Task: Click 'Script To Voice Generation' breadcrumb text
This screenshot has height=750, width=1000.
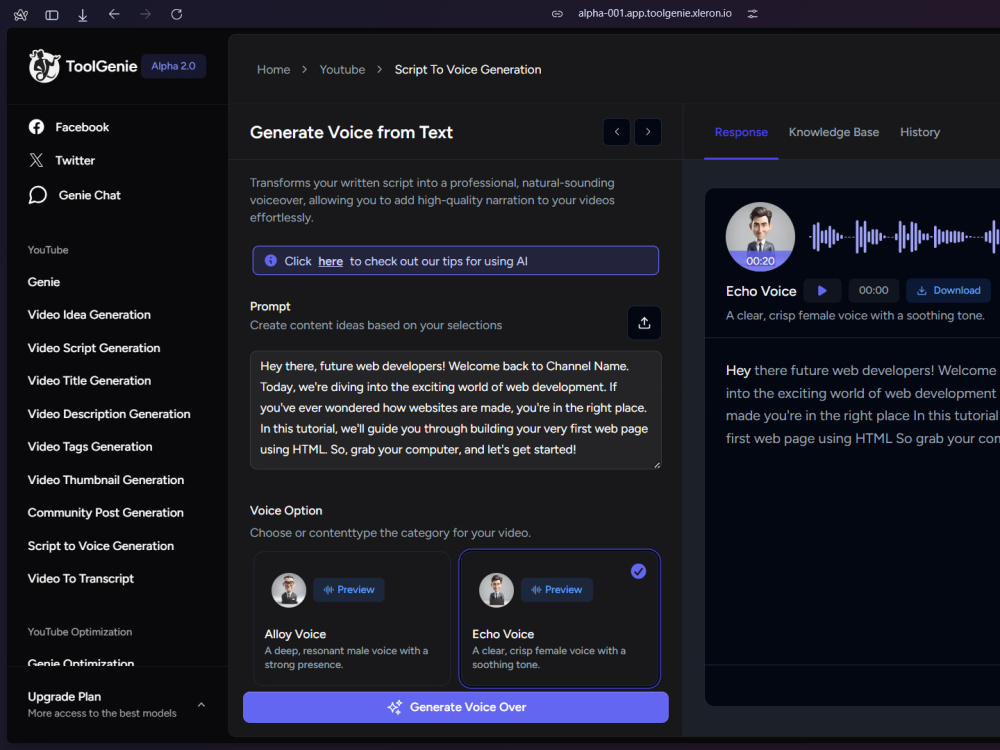Action: (x=467, y=70)
